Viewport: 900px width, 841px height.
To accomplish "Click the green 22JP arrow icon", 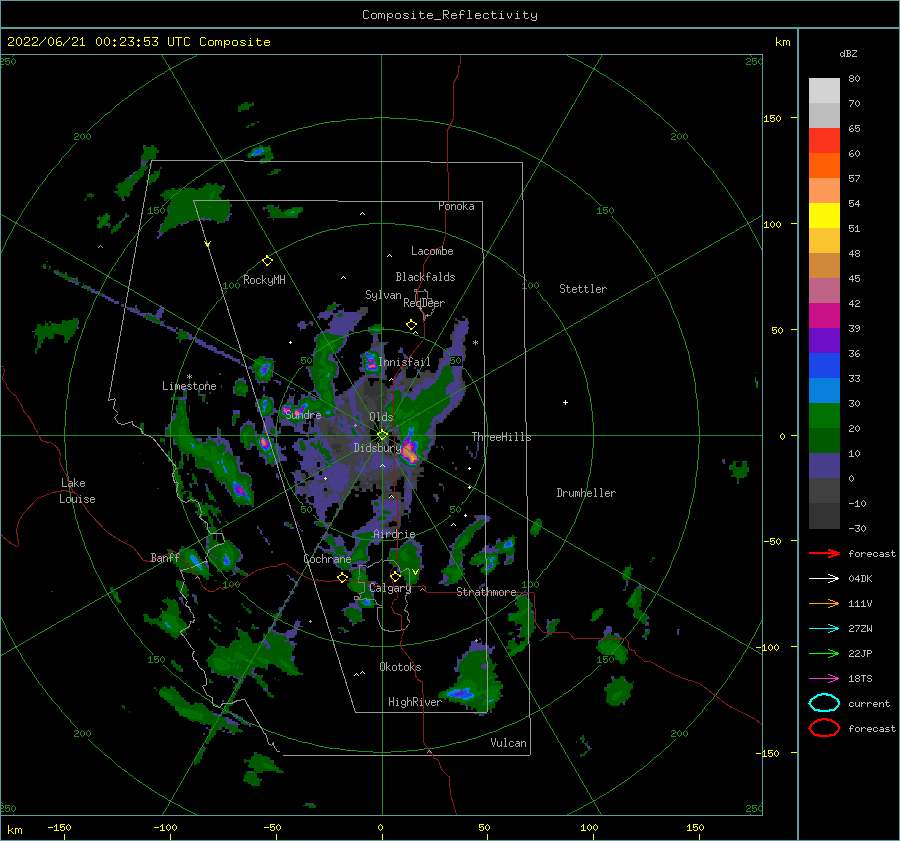I will pos(824,653).
